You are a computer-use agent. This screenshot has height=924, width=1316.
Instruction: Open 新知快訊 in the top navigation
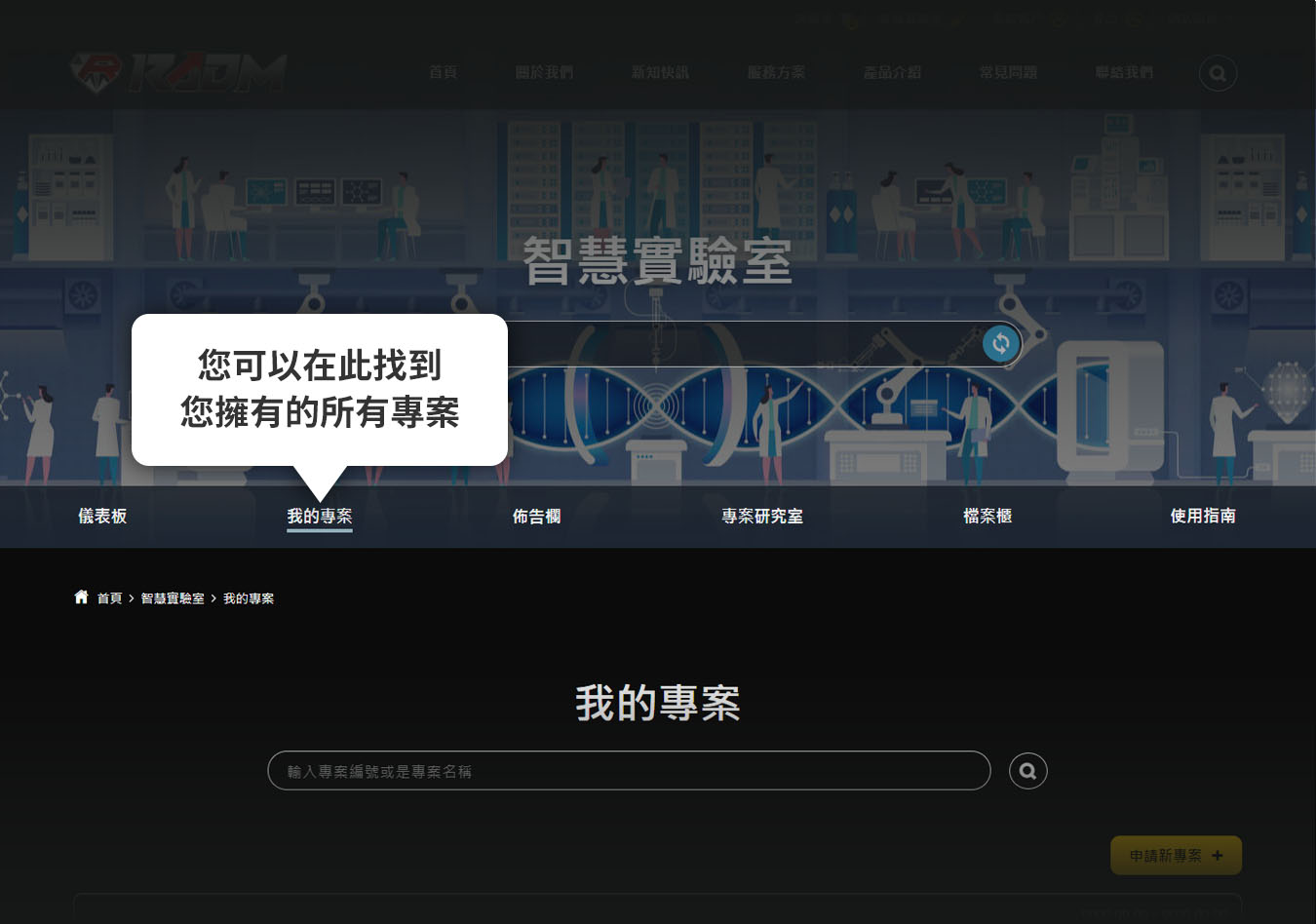pos(660,72)
